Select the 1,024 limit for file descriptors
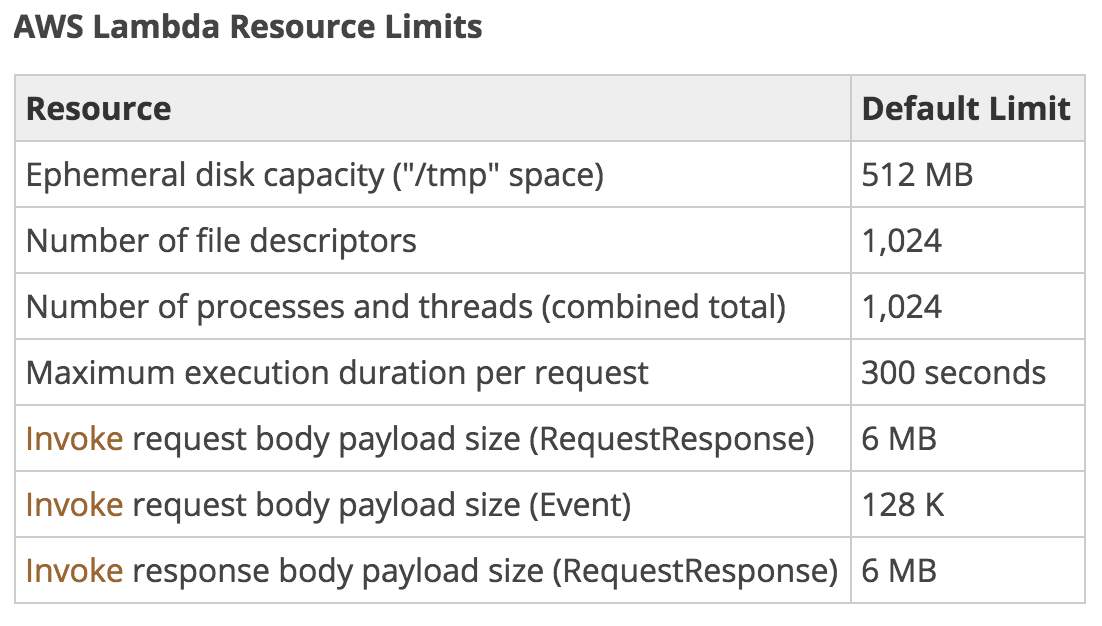Viewport: 1102px width, 626px height. tap(901, 241)
